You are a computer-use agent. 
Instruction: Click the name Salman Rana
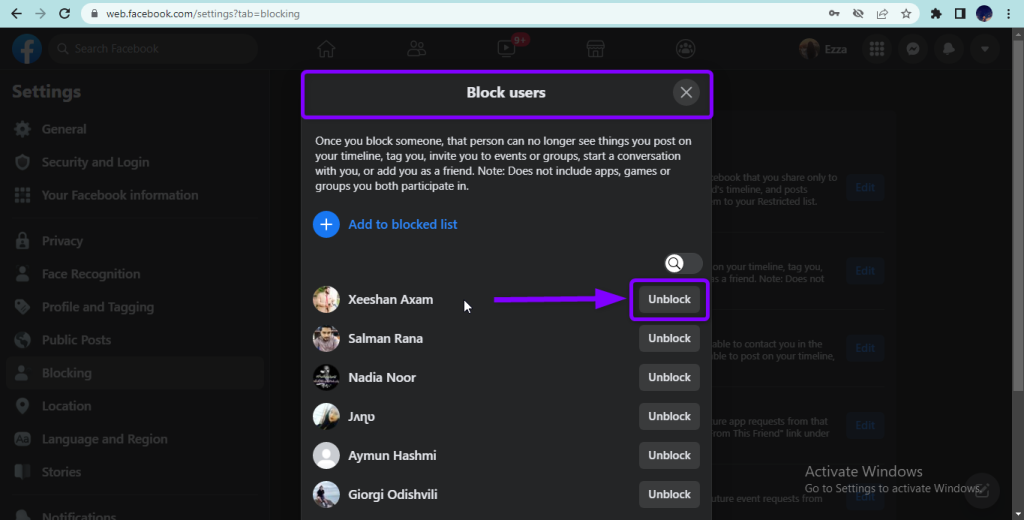click(385, 338)
